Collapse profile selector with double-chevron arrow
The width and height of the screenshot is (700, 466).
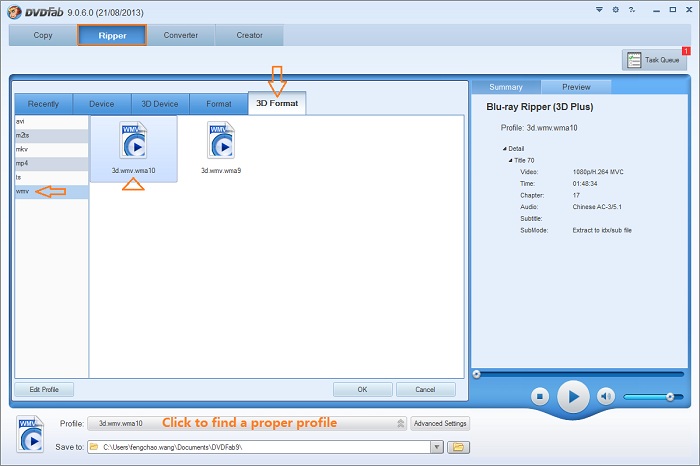[x=400, y=424]
